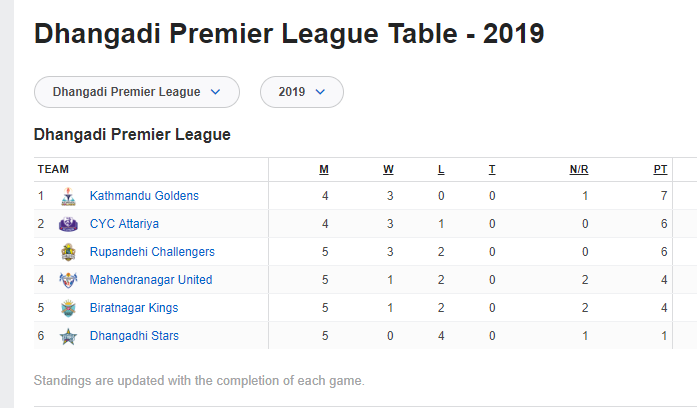Click the T ties column header
This screenshot has width=697, height=408.
pyautogui.click(x=492, y=170)
